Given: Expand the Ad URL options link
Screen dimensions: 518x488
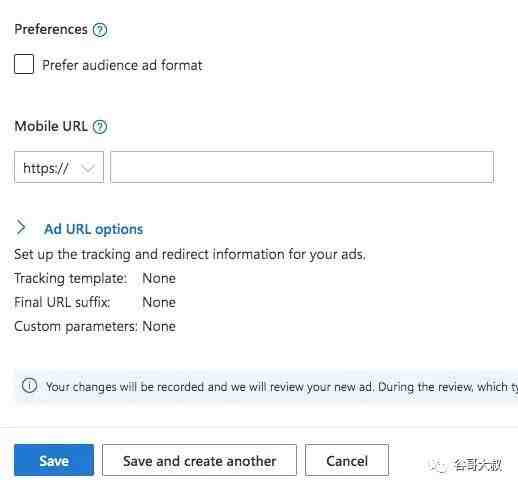Looking at the screenshot, I should point(94,229).
